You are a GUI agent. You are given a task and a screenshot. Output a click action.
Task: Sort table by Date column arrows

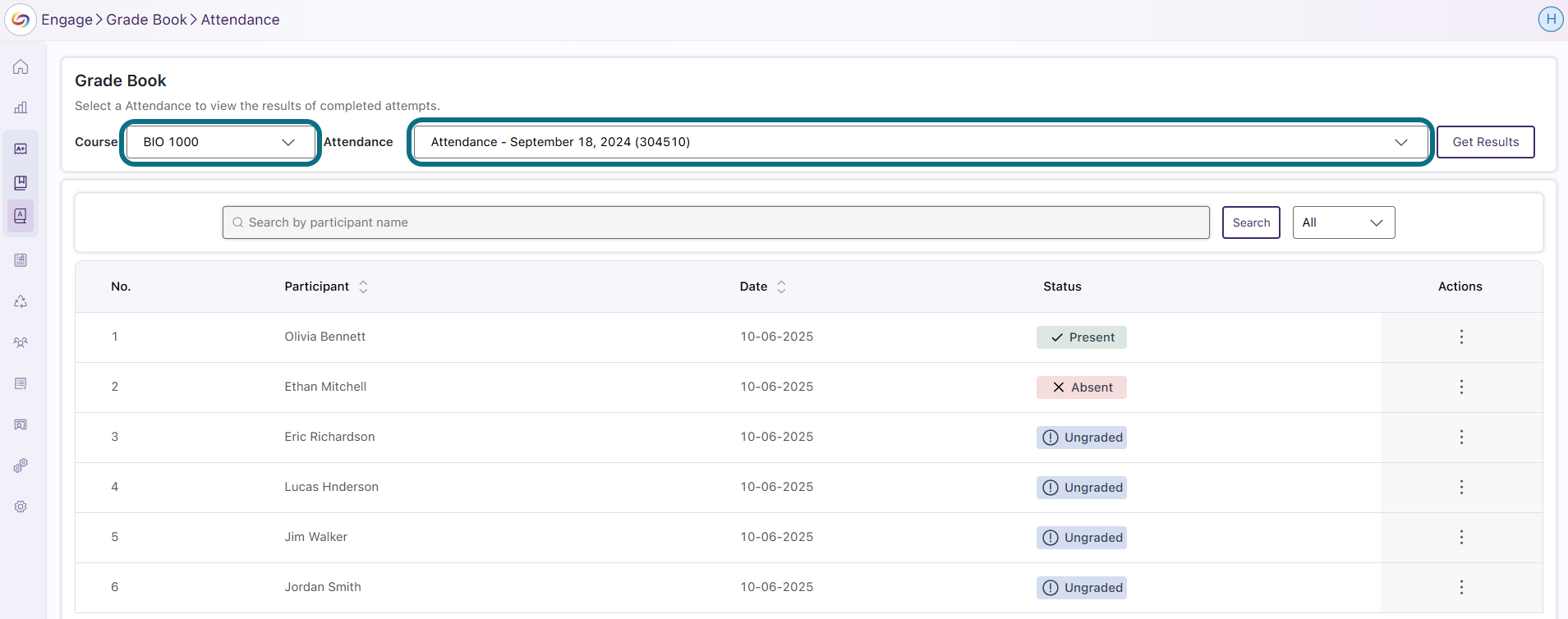[x=781, y=287]
